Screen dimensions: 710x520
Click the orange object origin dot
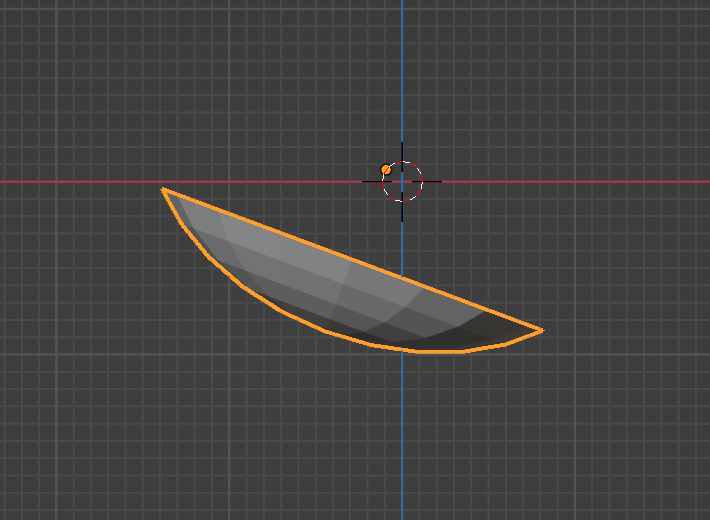coord(386,170)
